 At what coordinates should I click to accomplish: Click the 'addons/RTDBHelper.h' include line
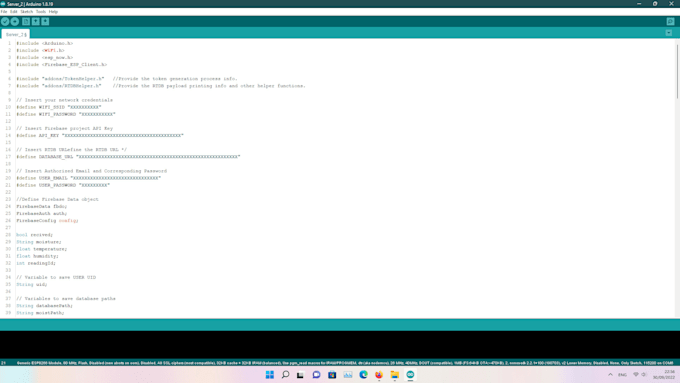161,86
